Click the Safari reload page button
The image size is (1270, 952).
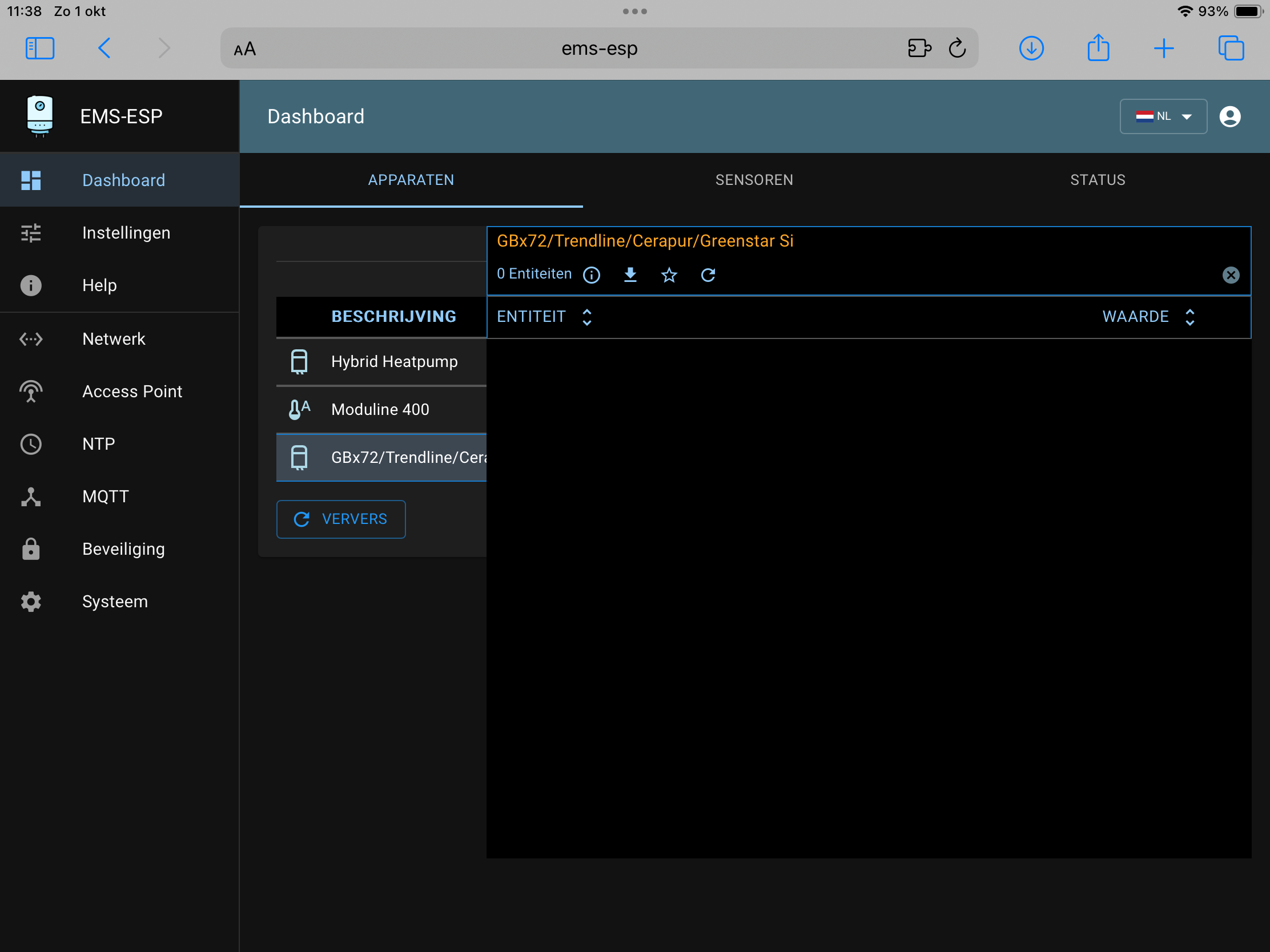click(957, 48)
